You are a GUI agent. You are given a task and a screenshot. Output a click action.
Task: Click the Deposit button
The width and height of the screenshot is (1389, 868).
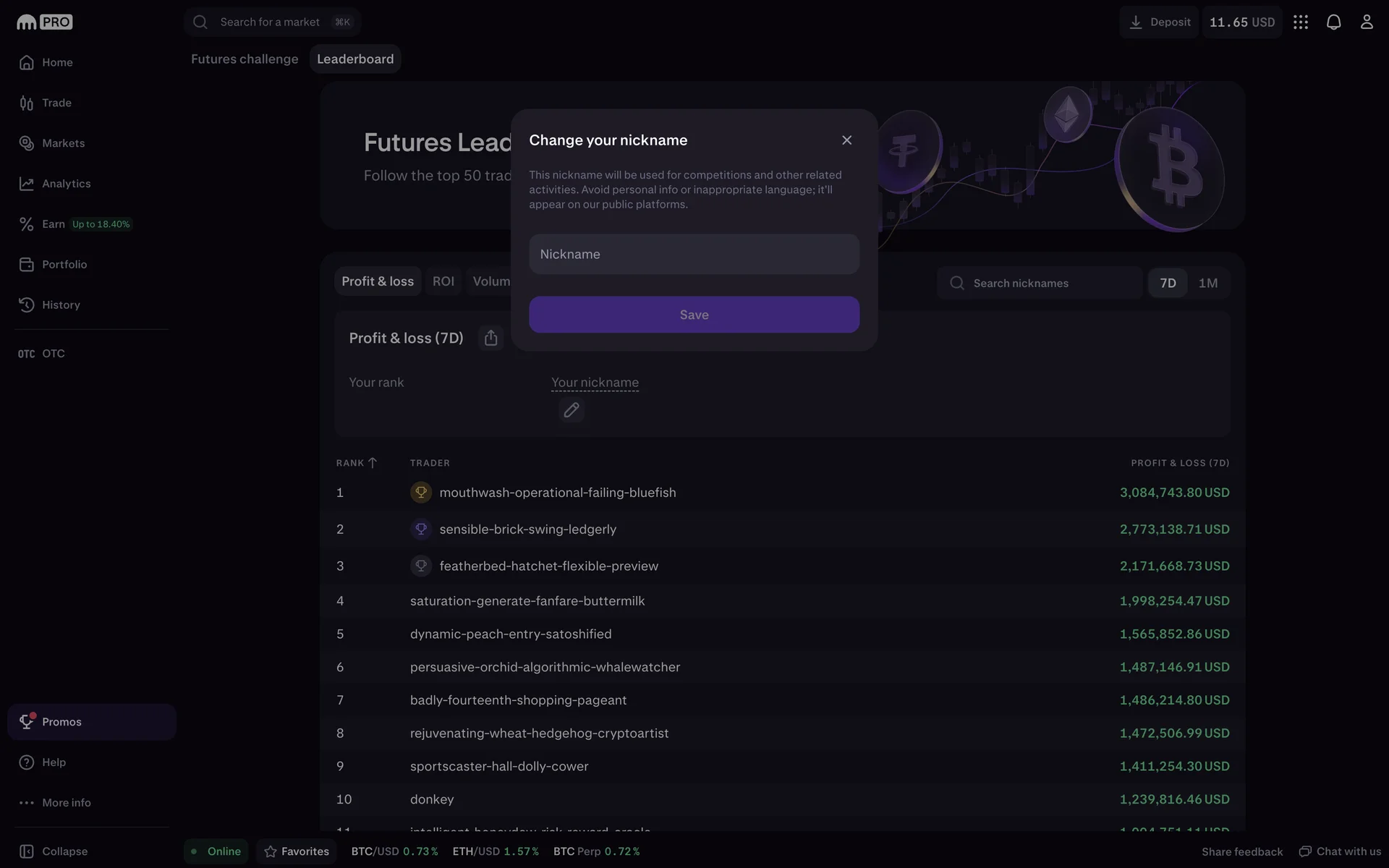pos(1159,22)
